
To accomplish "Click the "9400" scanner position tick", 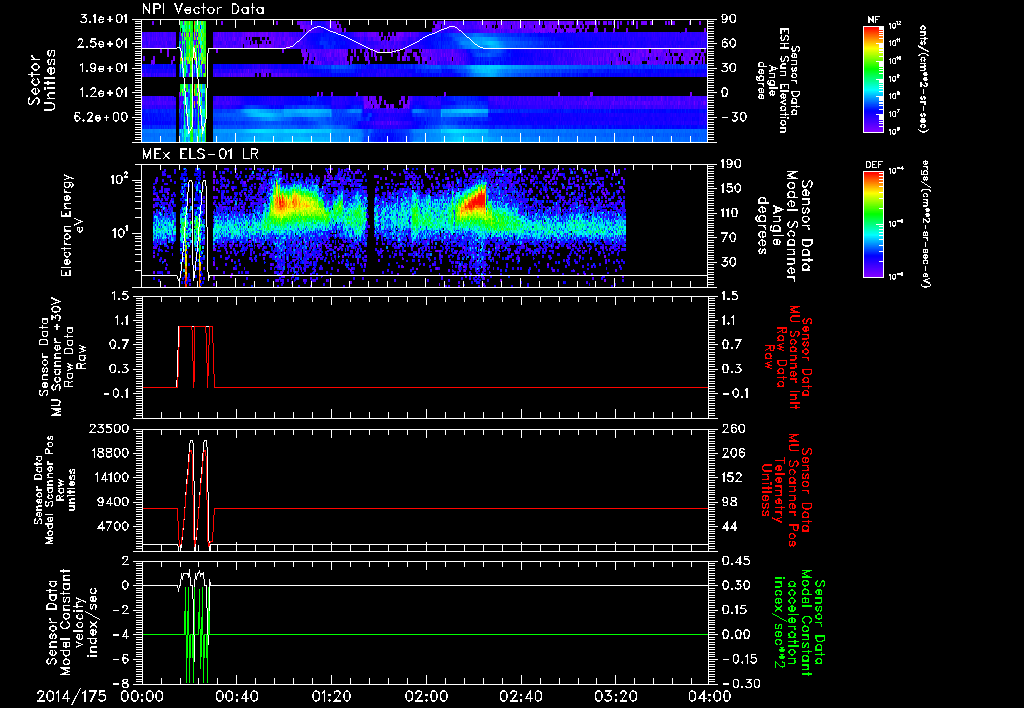I will coord(115,502).
